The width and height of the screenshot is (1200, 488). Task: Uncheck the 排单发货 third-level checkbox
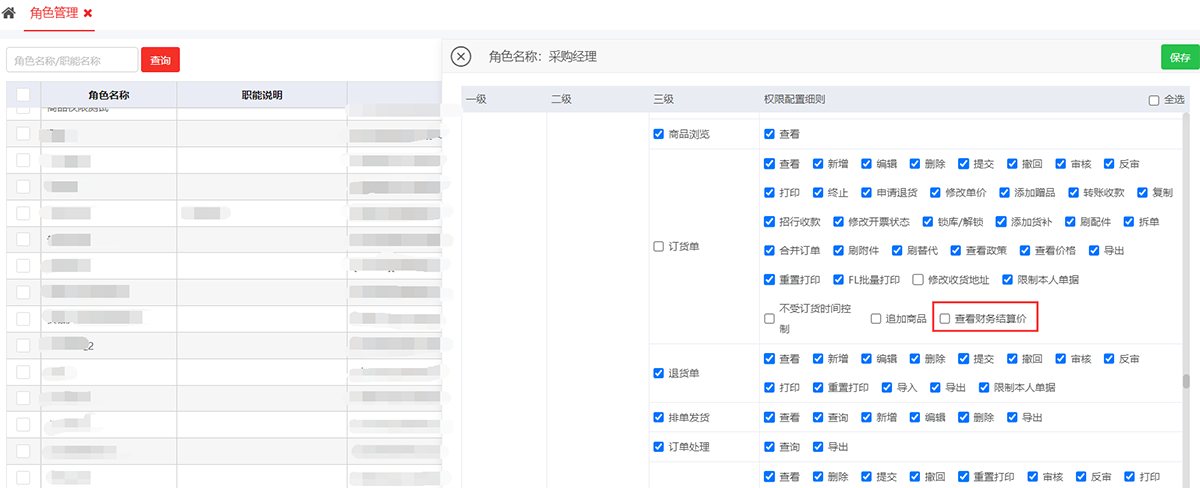[x=658, y=417]
